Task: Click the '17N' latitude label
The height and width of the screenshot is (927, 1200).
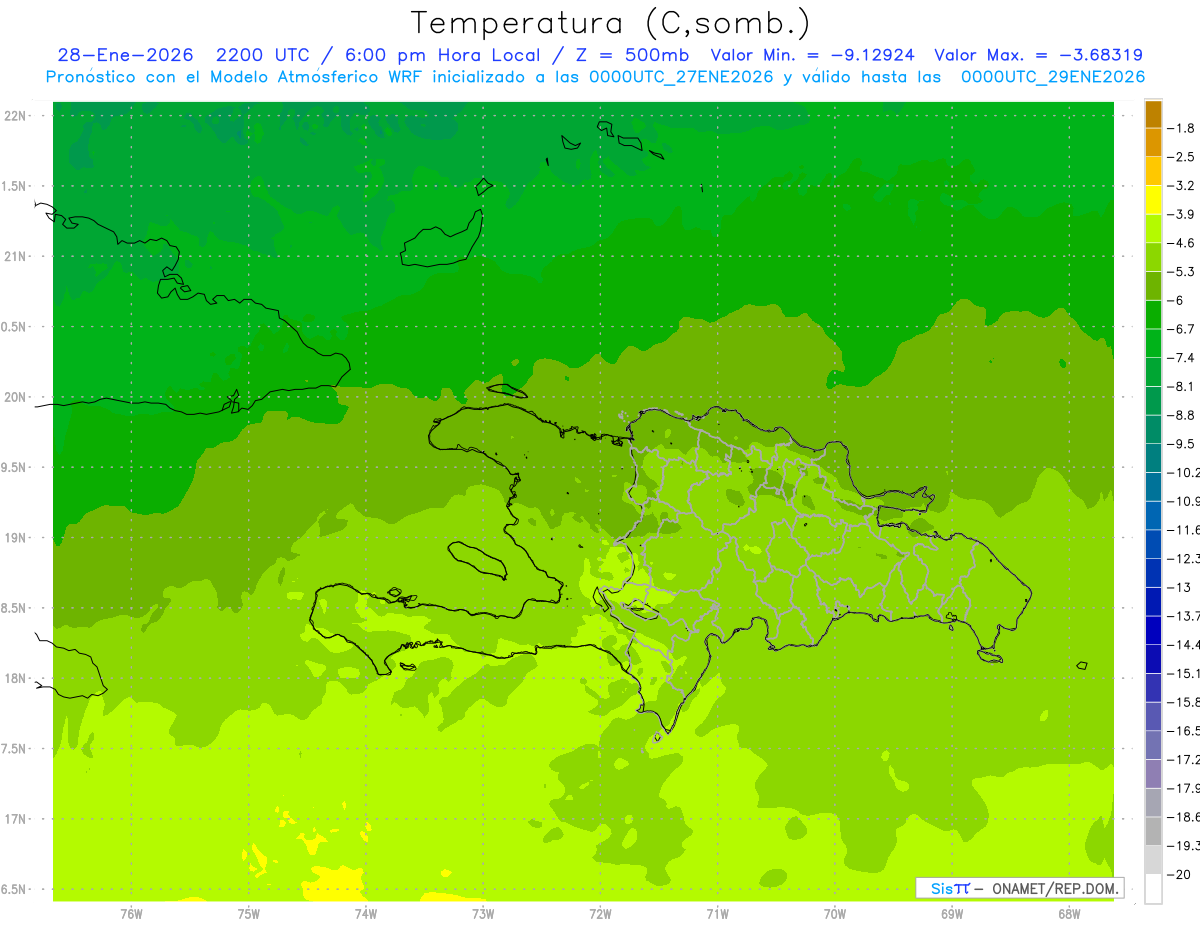Action: coord(15,819)
